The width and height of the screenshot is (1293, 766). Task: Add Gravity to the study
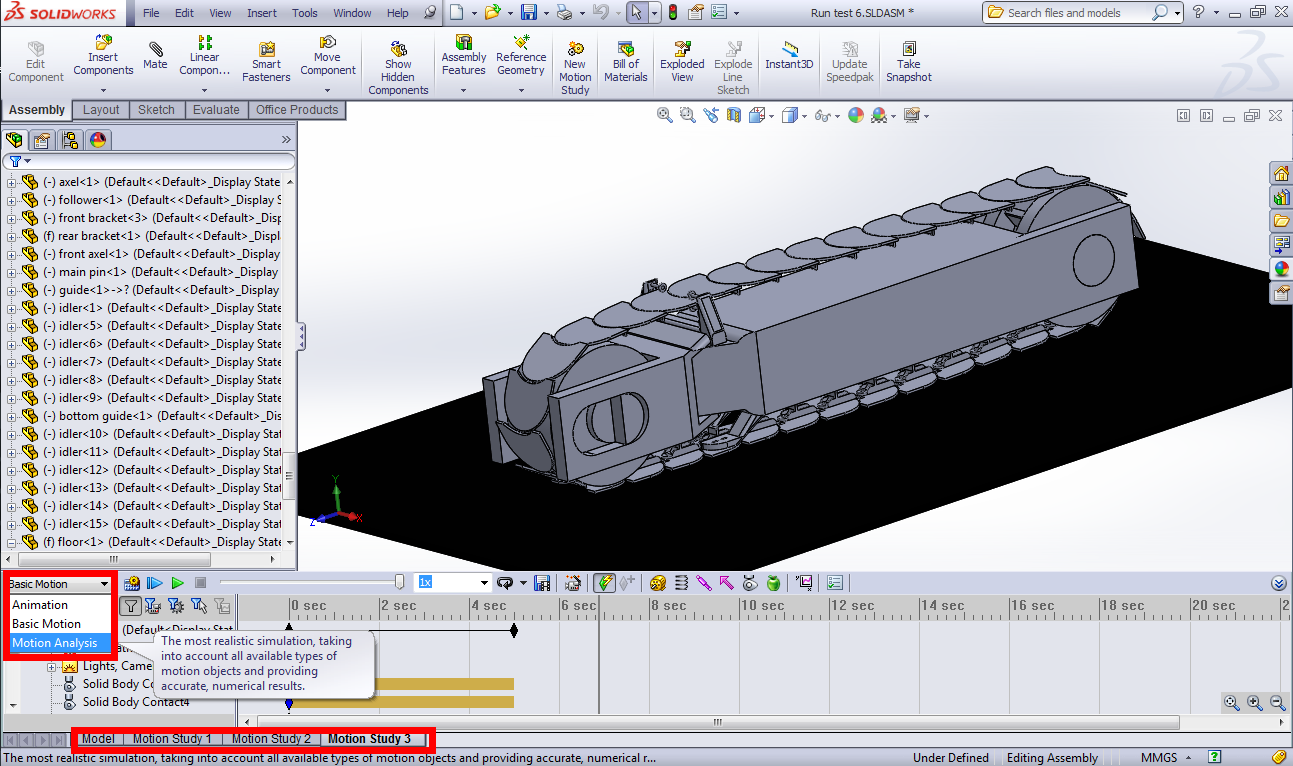coord(772,583)
